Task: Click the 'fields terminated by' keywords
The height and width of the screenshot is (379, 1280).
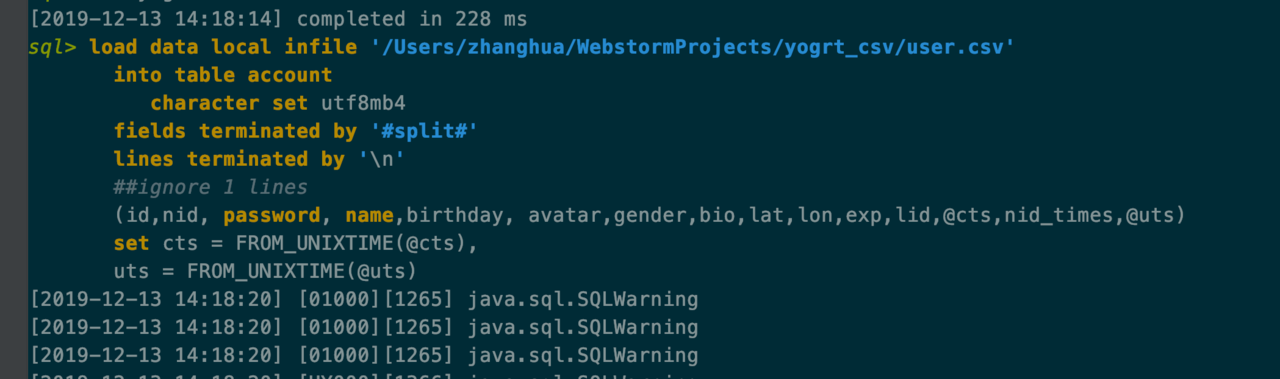Action: [x=235, y=131]
